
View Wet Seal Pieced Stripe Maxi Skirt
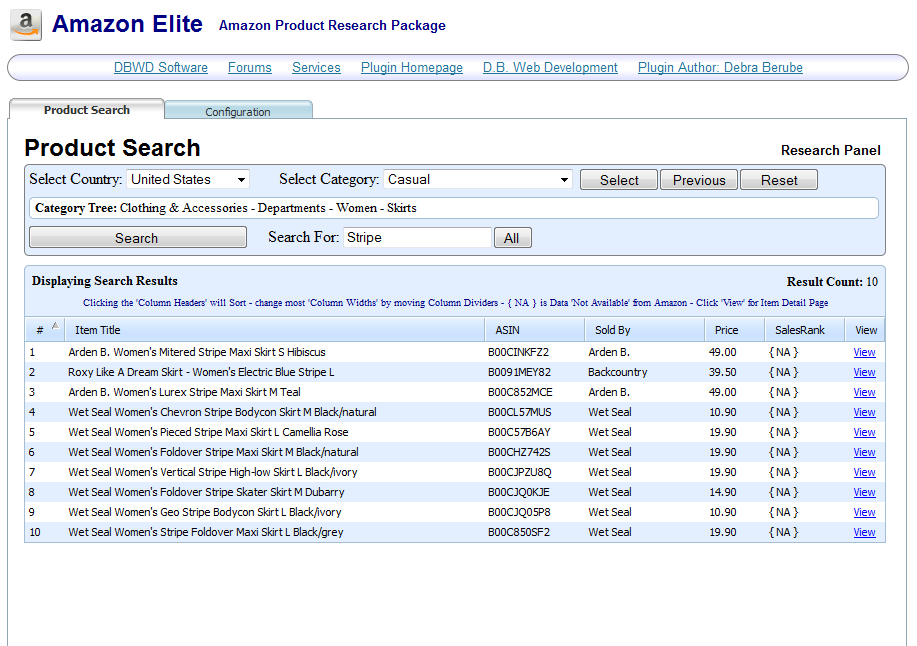click(x=864, y=432)
